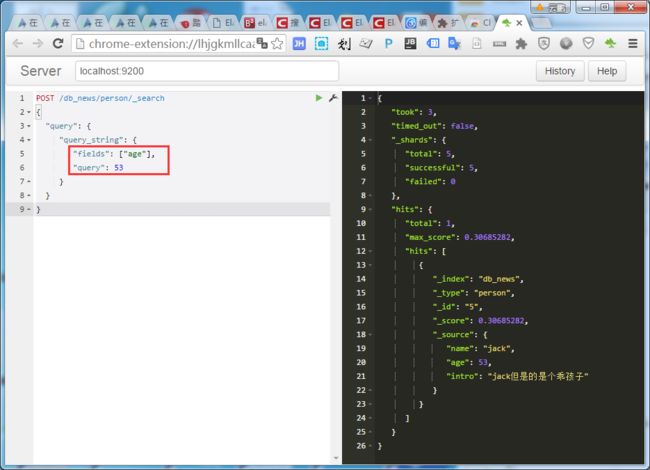Click the browser forward arrow
The height and width of the screenshot is (470, 650).
pos(38,44)
